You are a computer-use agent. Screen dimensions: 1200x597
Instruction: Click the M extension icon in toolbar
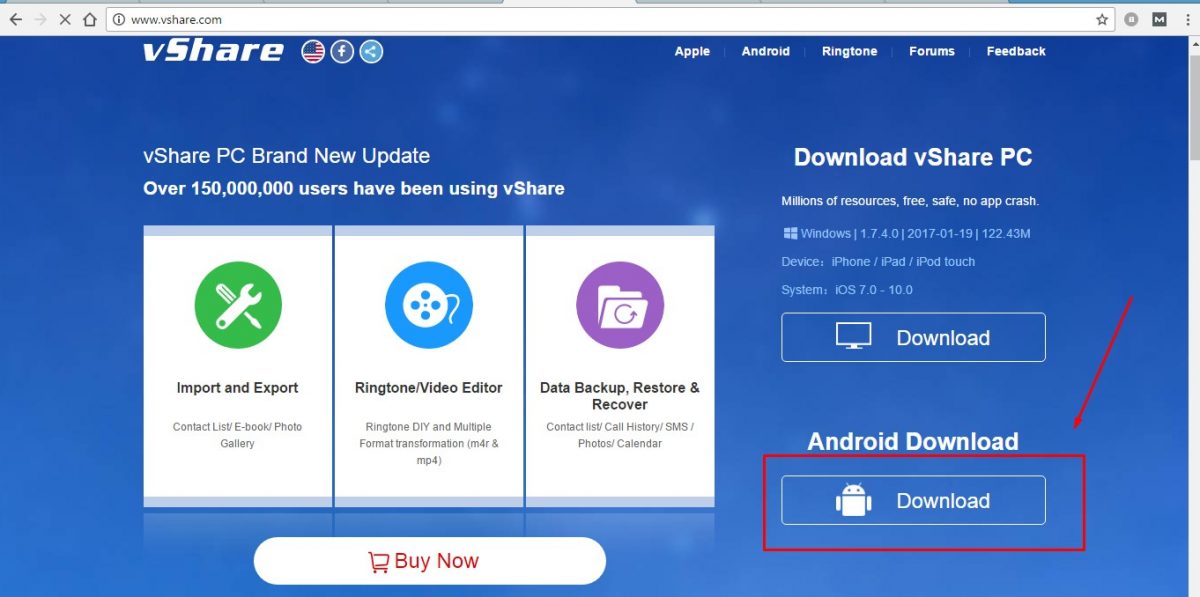[1159, 19]
